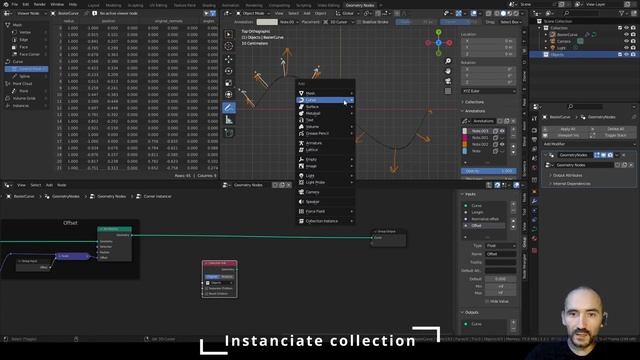Open the socket Type Float dropdown
This screenshot has height=360, width=640.
click(x=500, y=246)
